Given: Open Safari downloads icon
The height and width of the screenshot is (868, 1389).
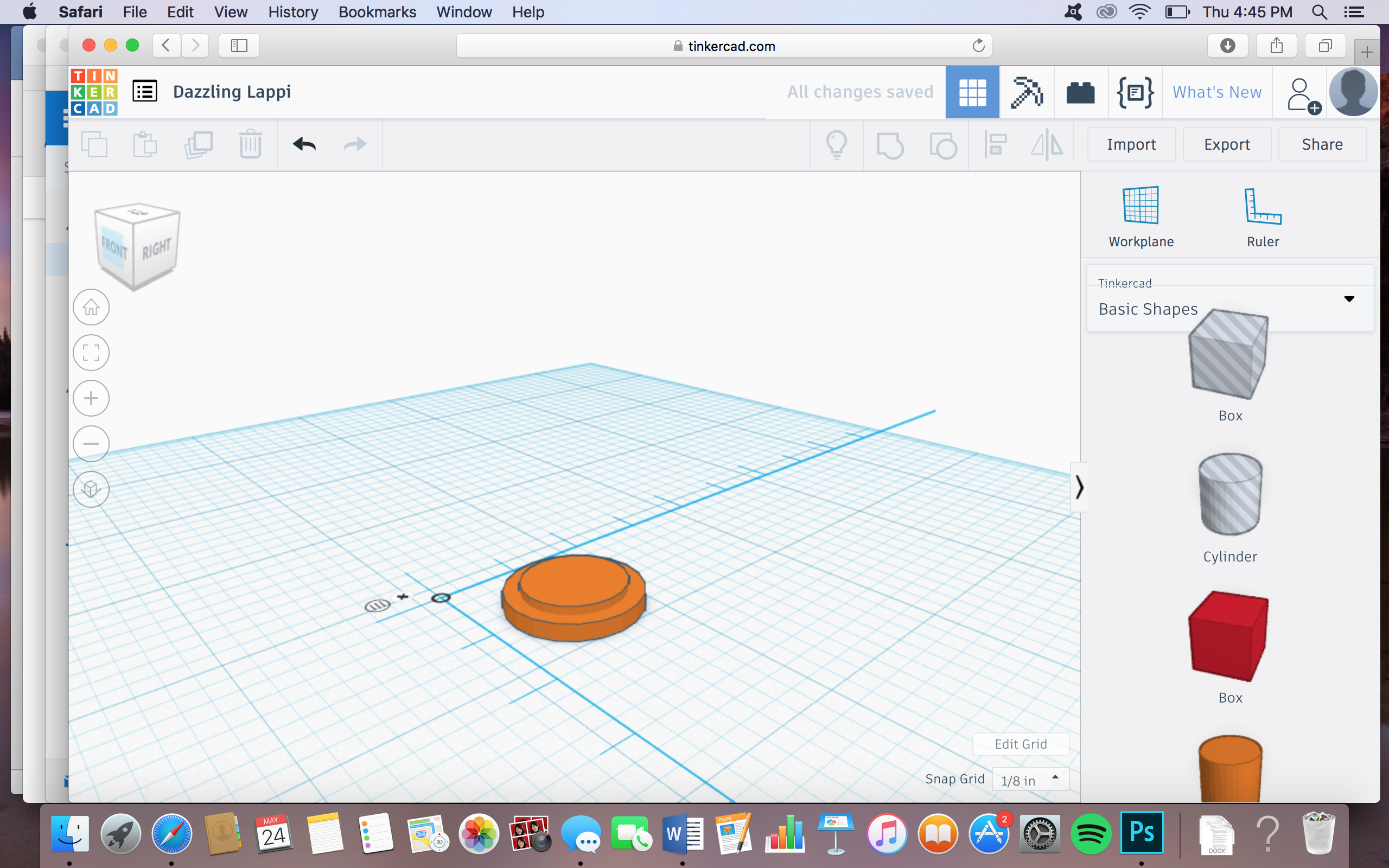Looking at the screenshot, I should (x=1227, y=46).
